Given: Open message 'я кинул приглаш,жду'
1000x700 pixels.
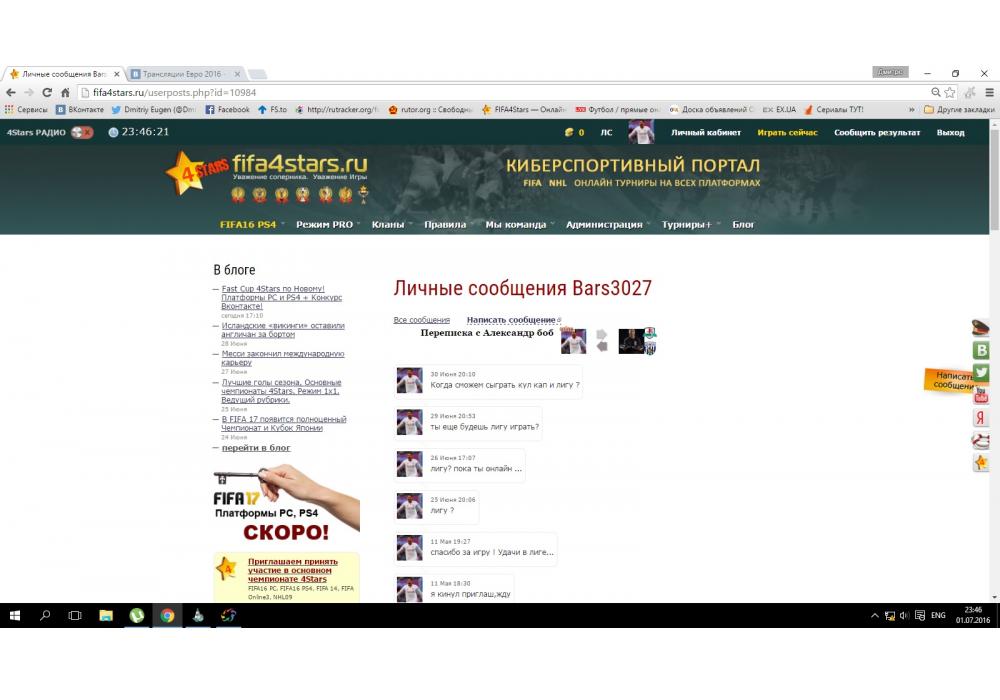Looking at the screenshot, I should point(470,594).
